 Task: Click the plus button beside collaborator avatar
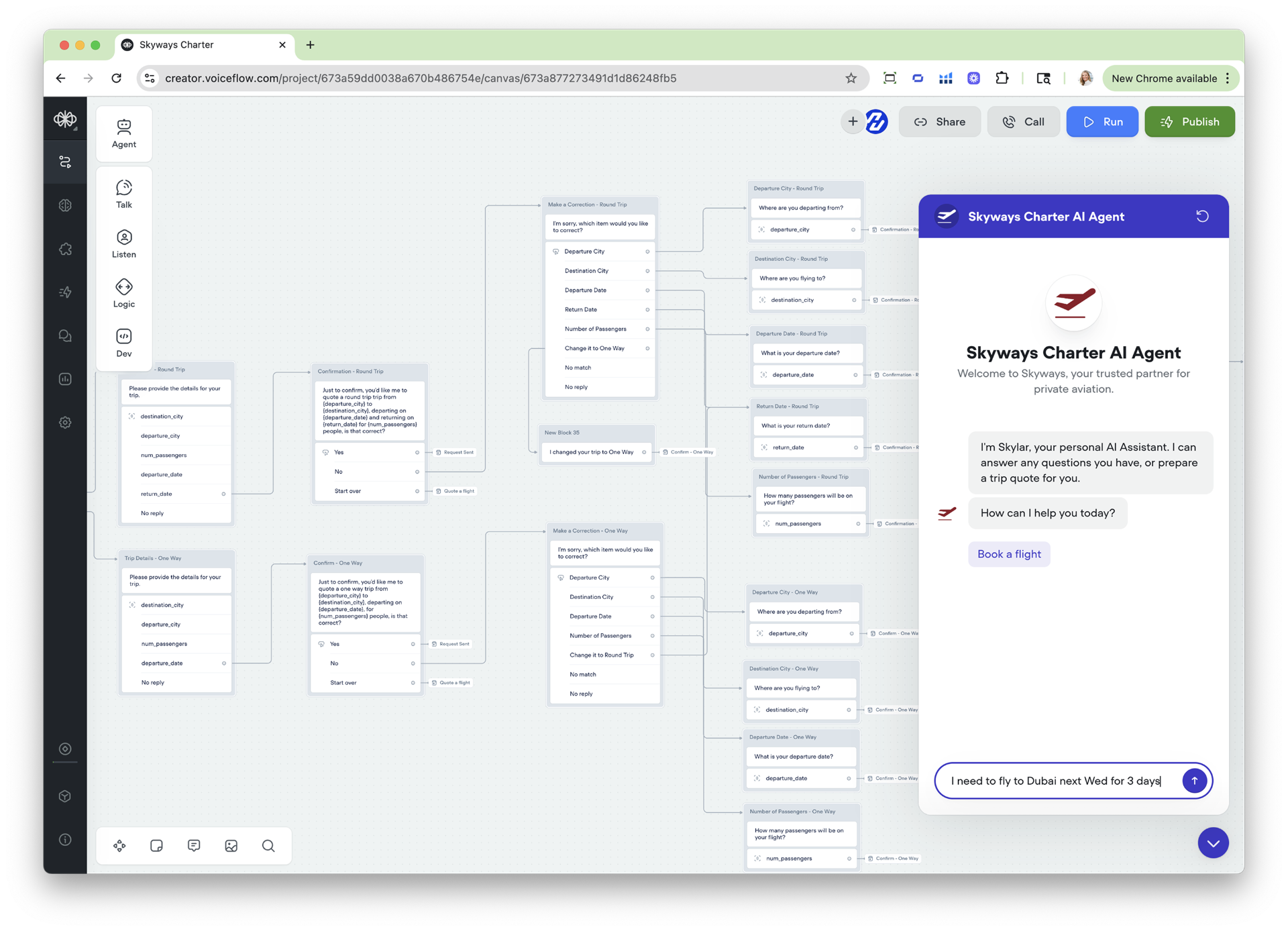(x=853, y=121)
